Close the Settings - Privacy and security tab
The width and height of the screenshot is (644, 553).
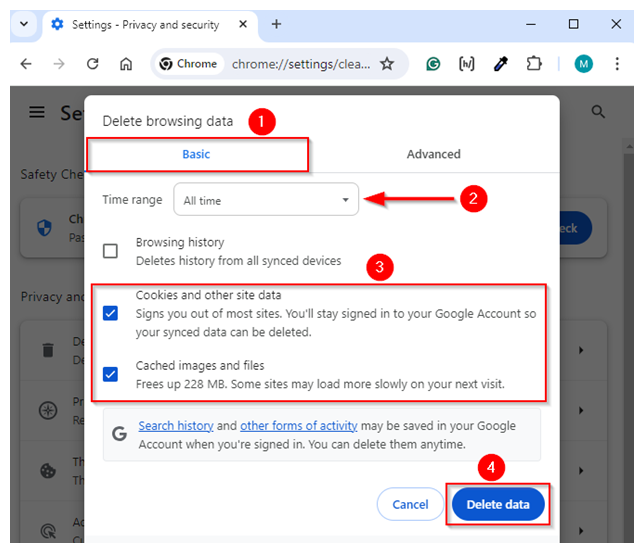point(243,24)
